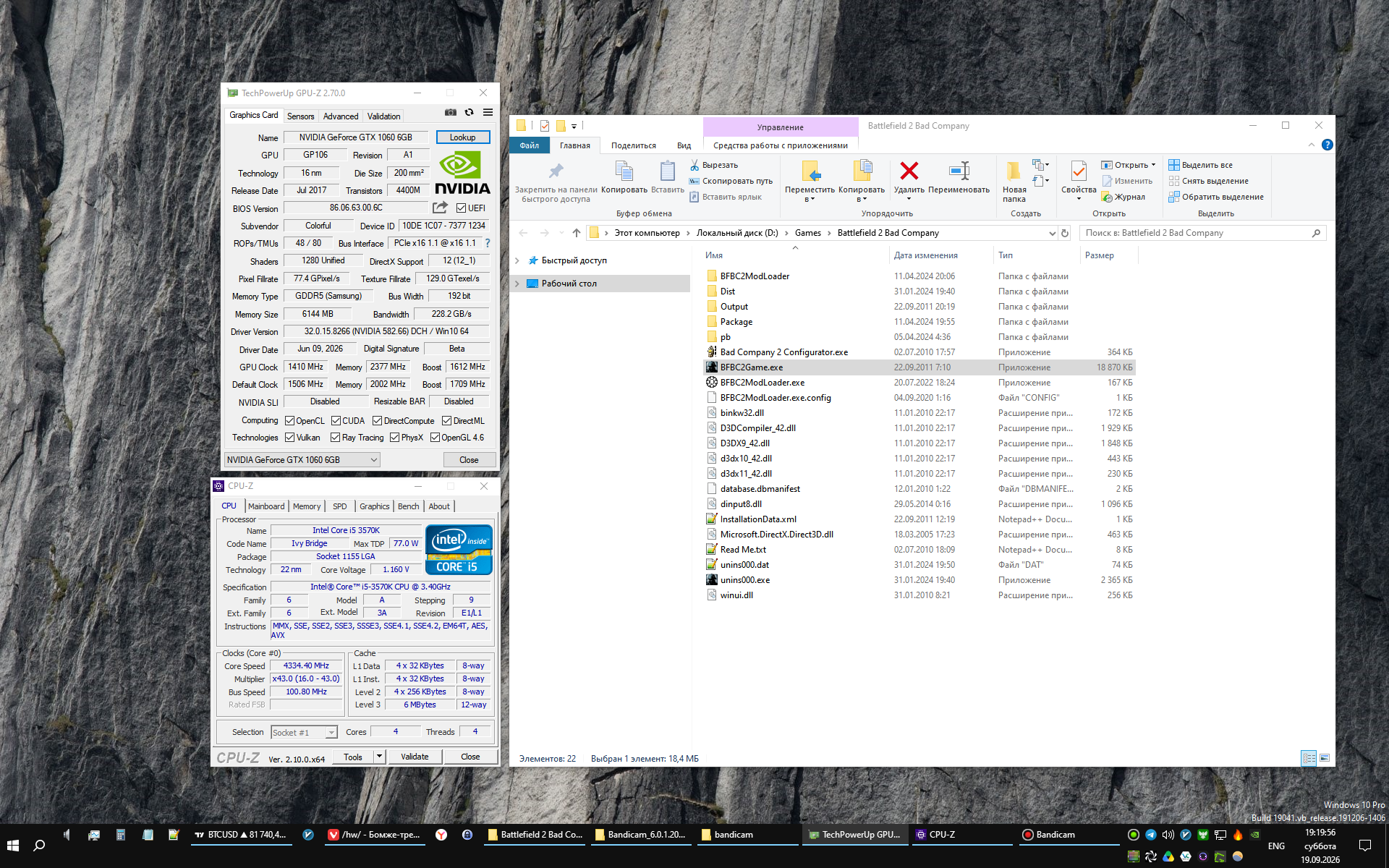Click the Lookup button in GPU-Z
This screenshot has width=1389, height=868.
(x=463, y=137)
